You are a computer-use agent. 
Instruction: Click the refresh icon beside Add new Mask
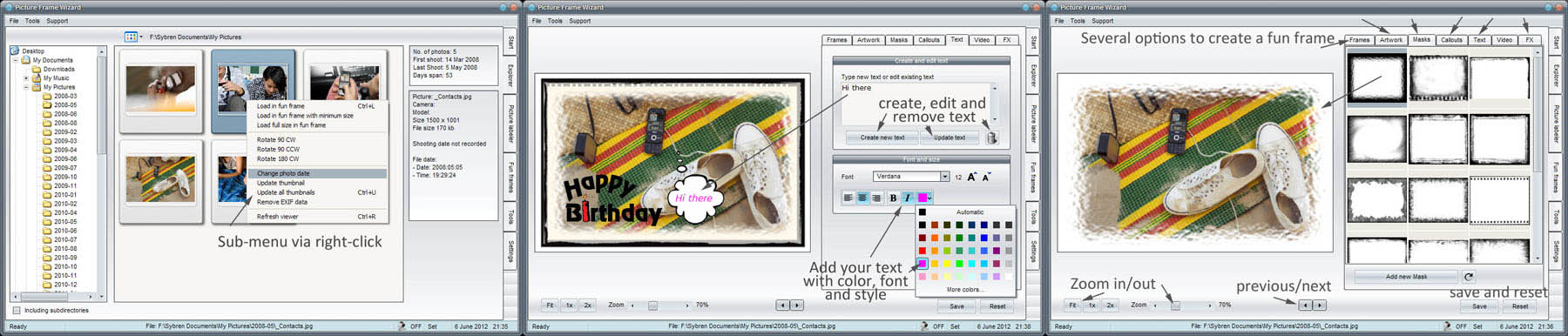(1469, 277)
